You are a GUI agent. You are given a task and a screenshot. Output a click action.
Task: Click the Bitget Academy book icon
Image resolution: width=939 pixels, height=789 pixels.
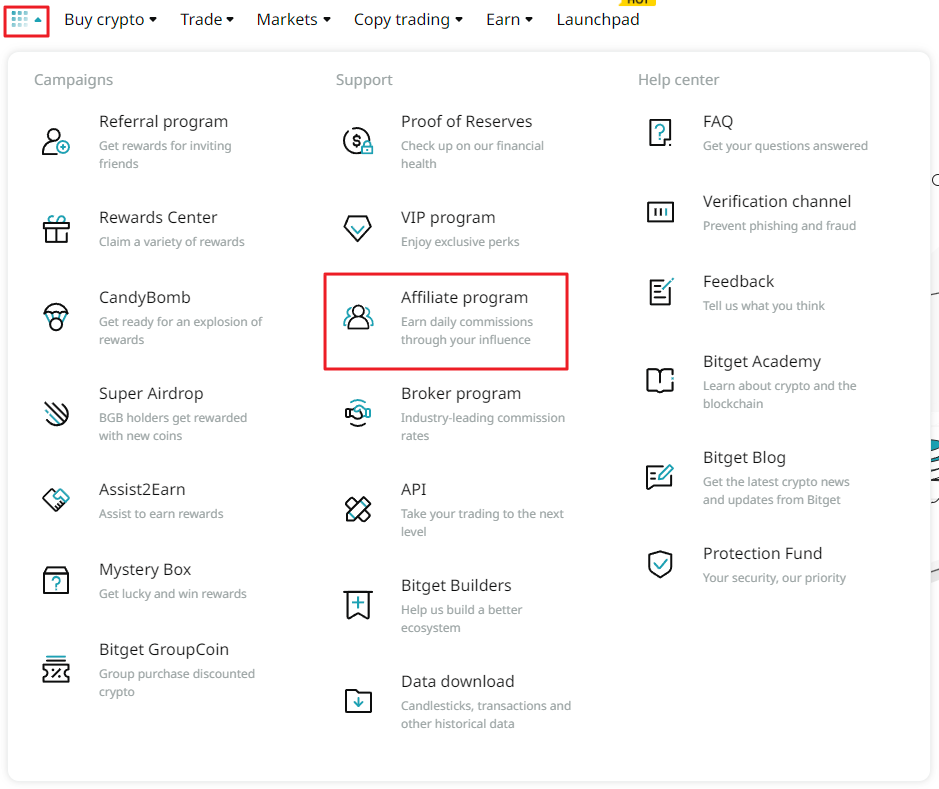[660, 380]
